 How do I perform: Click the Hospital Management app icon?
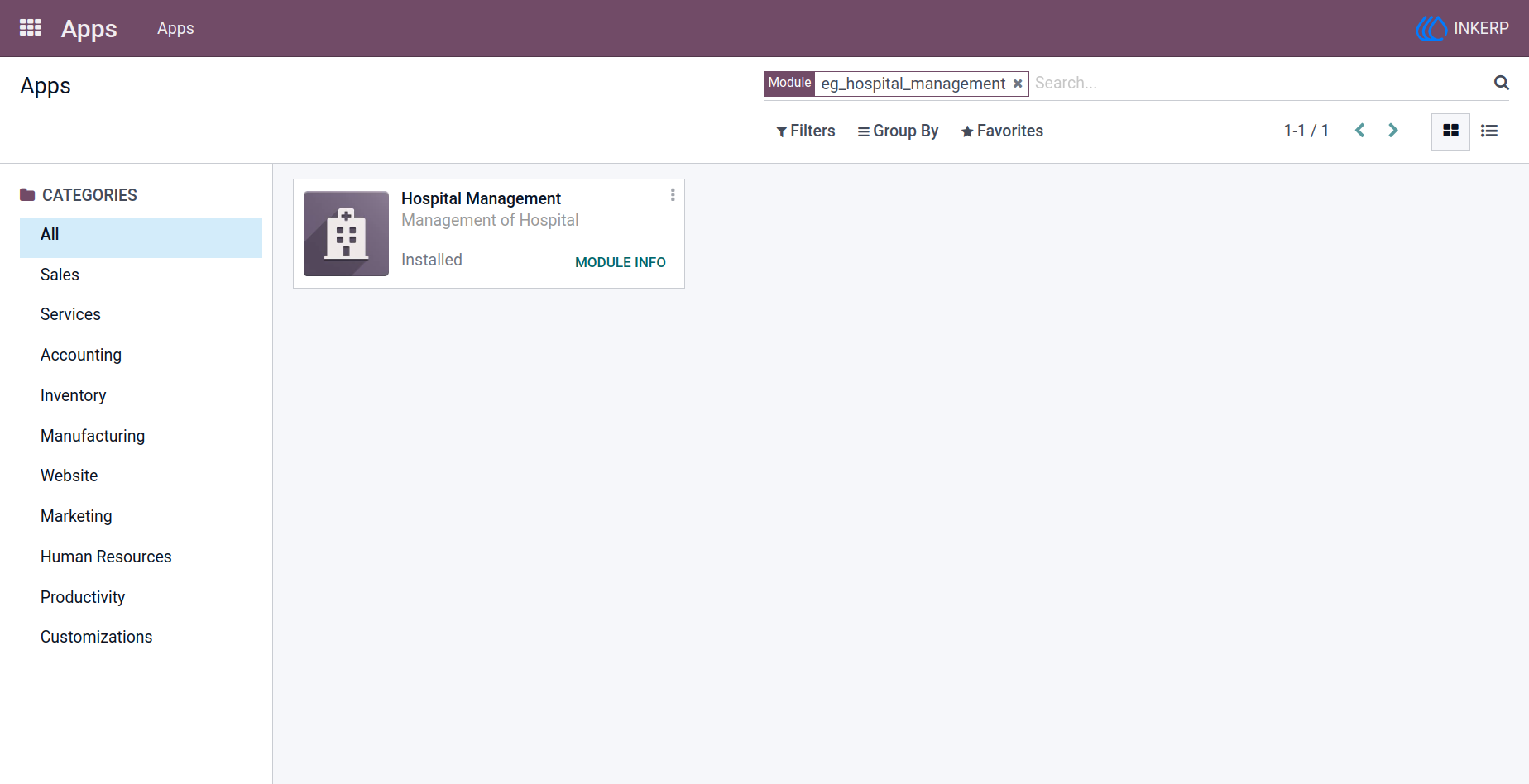(x=346, y=234)
